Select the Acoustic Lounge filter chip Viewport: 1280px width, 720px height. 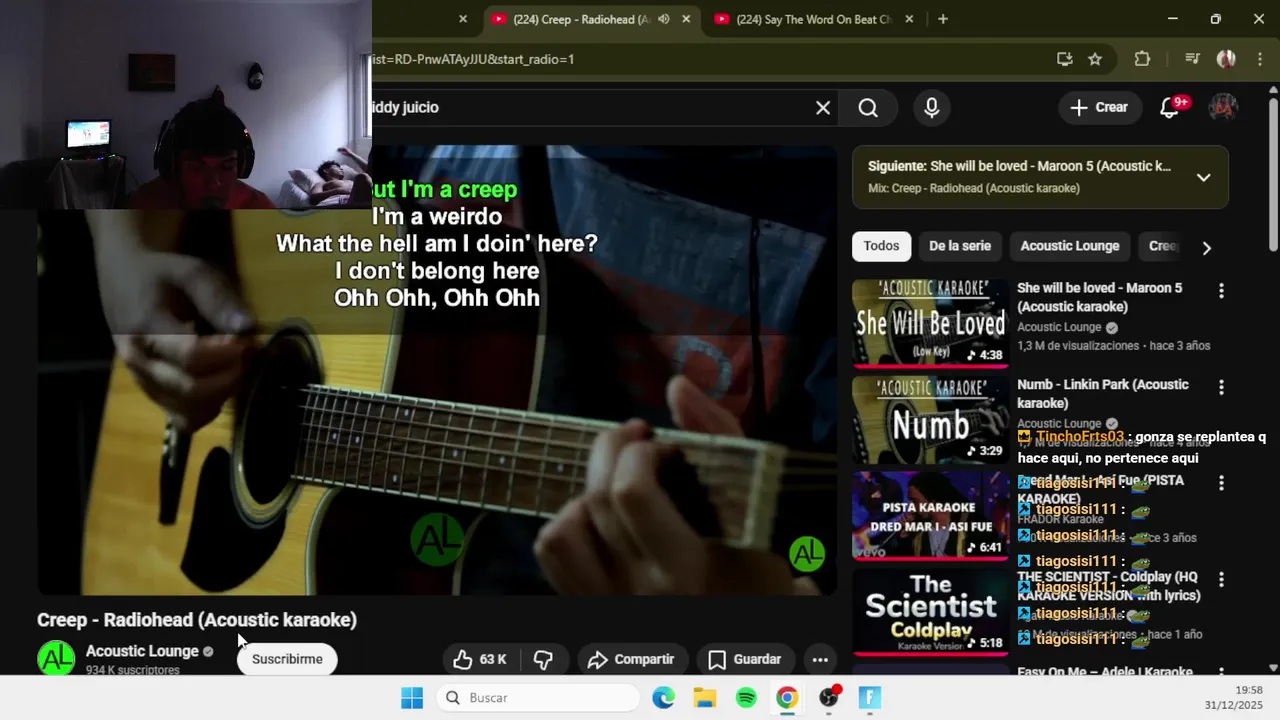[1070, 246]
